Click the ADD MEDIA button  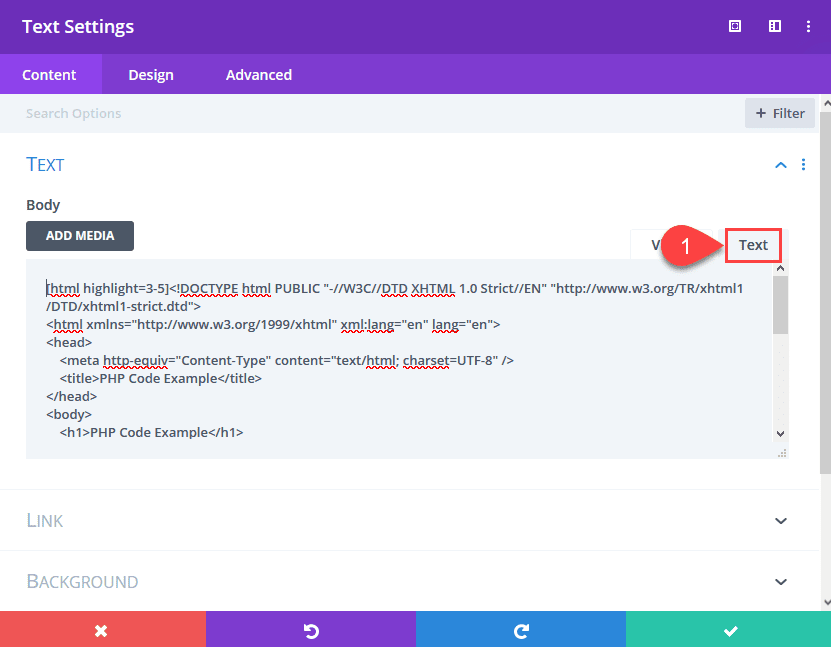pos(79,236)
